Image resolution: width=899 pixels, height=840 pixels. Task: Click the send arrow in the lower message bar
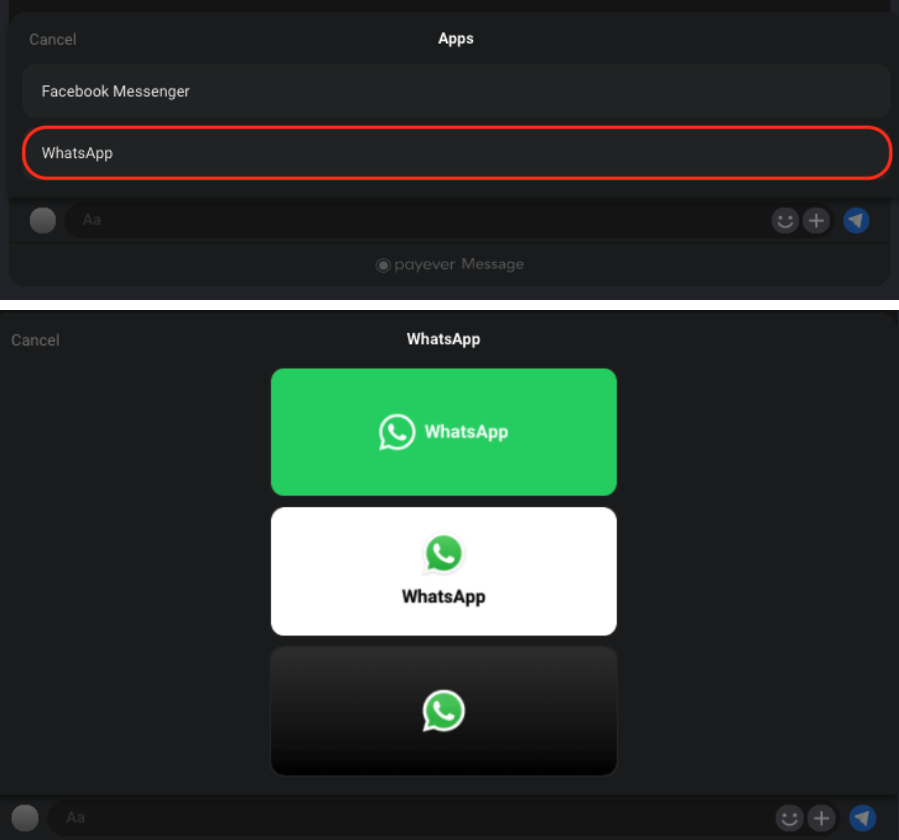(x=862, y=818)
